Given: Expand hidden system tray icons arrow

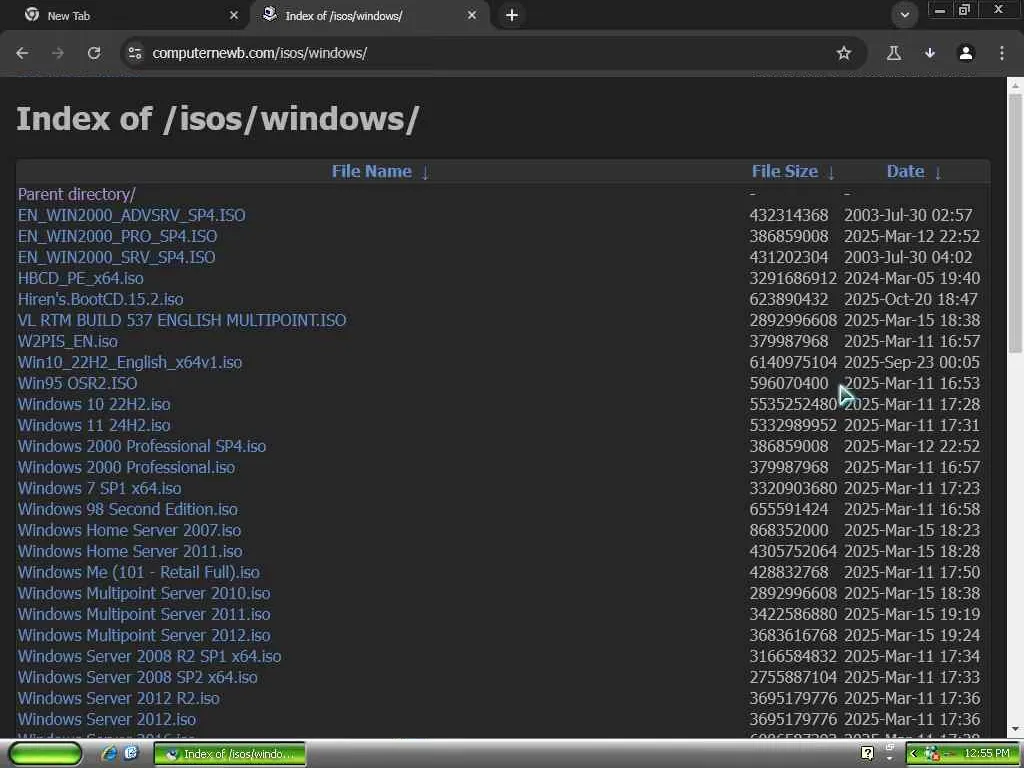Looking at the screenshot, I should pos(914,754).
